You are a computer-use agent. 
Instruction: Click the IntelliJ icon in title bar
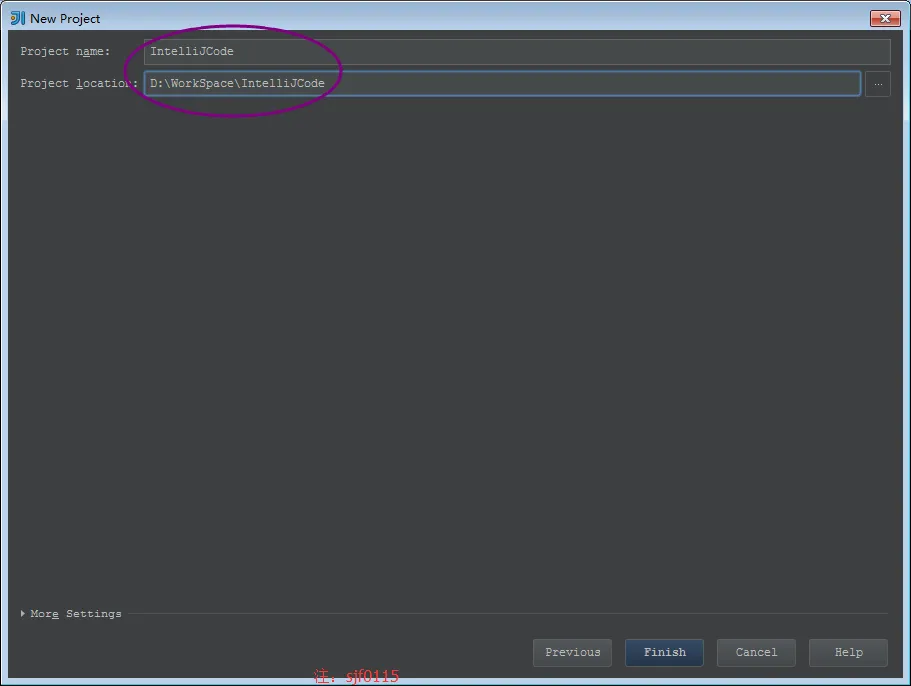[x=17, y=19]
